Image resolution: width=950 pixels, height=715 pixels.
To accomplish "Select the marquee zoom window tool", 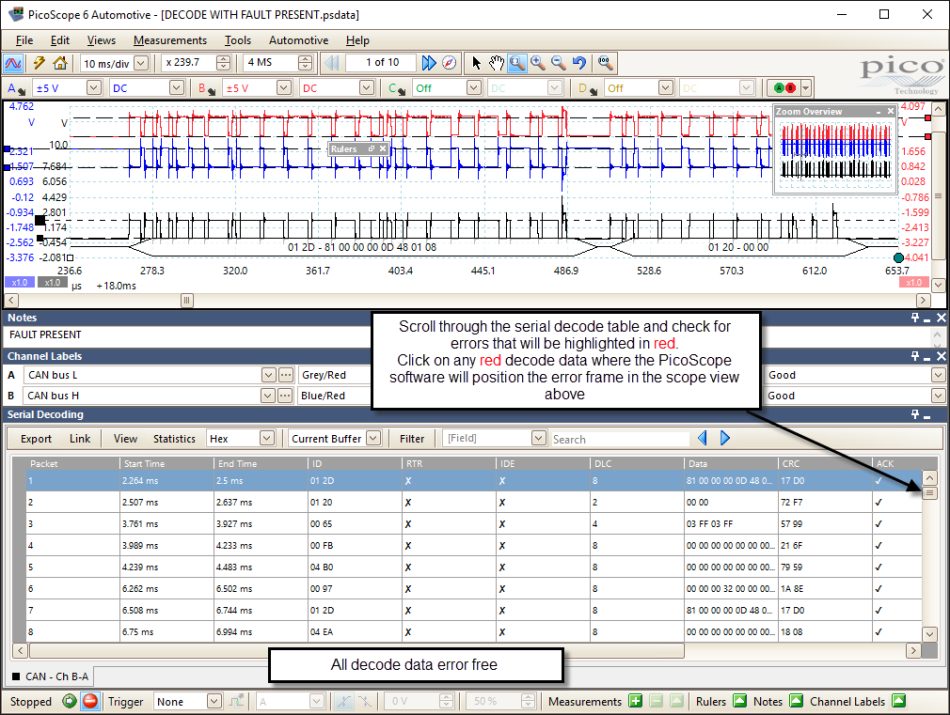I will (x=517, y=63).
